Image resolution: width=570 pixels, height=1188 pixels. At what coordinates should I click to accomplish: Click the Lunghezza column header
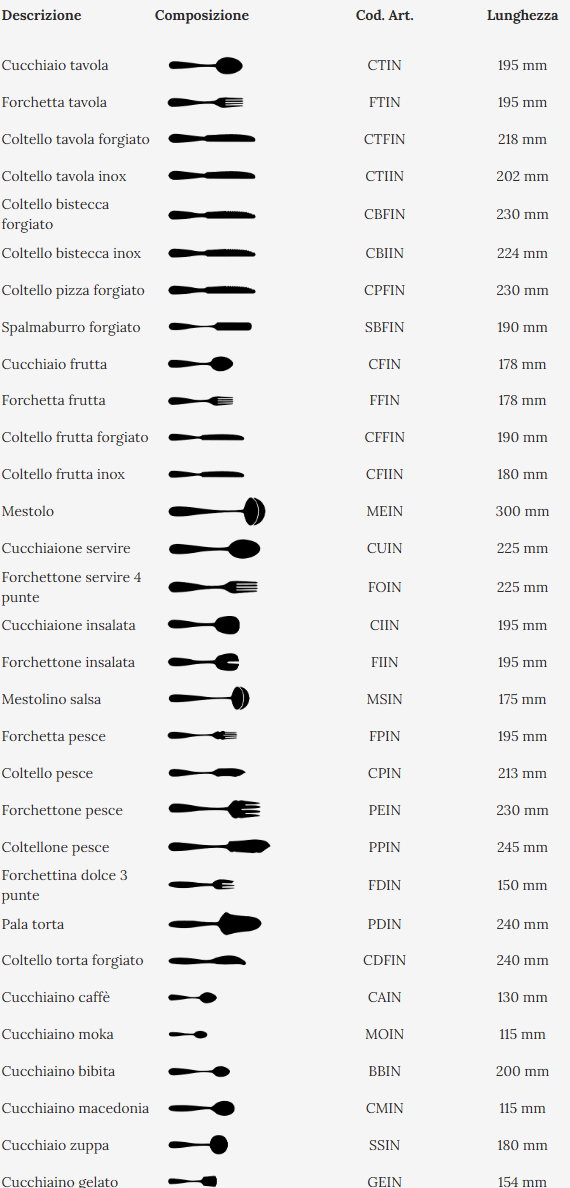(522, 15)
